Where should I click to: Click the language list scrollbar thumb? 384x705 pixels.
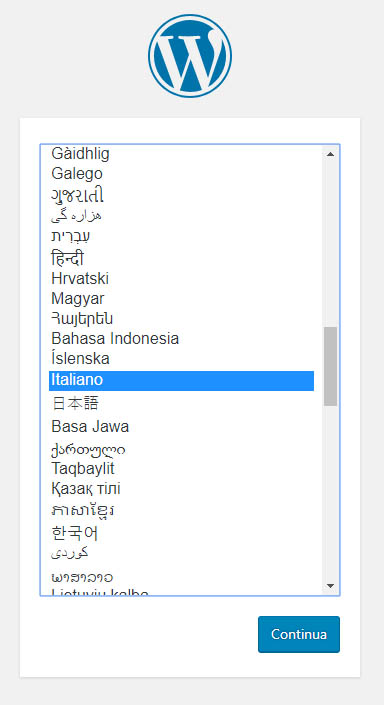pyautogui.click(x=330, y=366)
